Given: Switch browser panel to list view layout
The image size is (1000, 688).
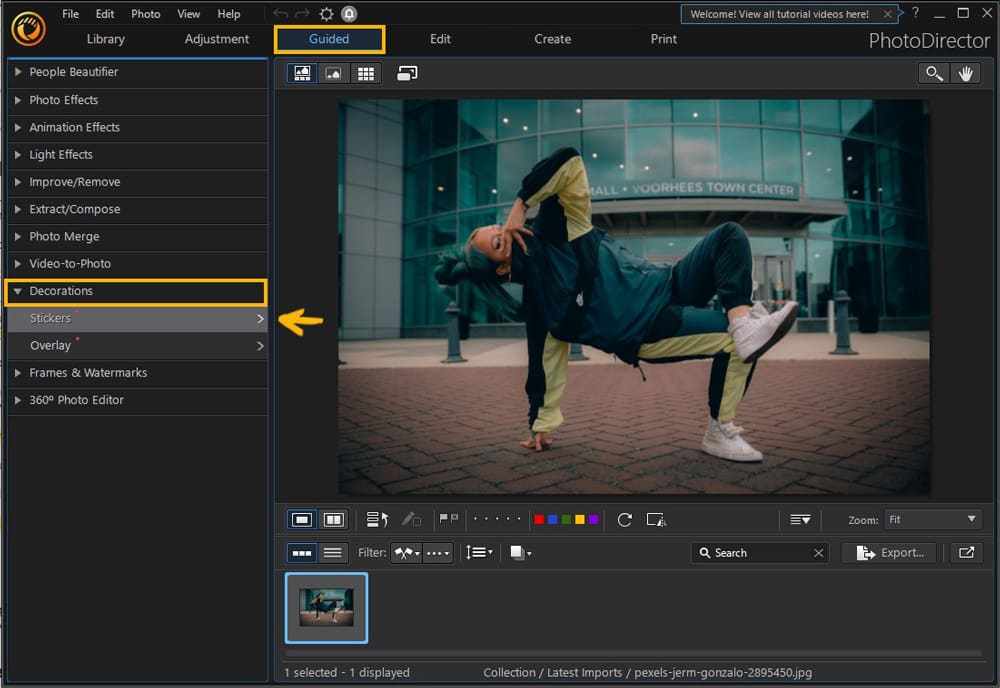Looking at the screenshot, I should [x=331, y=552].
